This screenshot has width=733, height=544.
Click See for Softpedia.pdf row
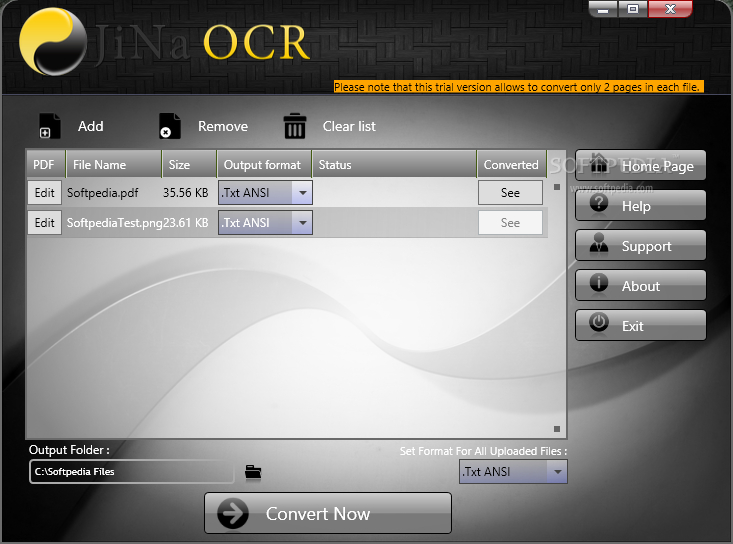pyautogui.click(x=510, y=193)
